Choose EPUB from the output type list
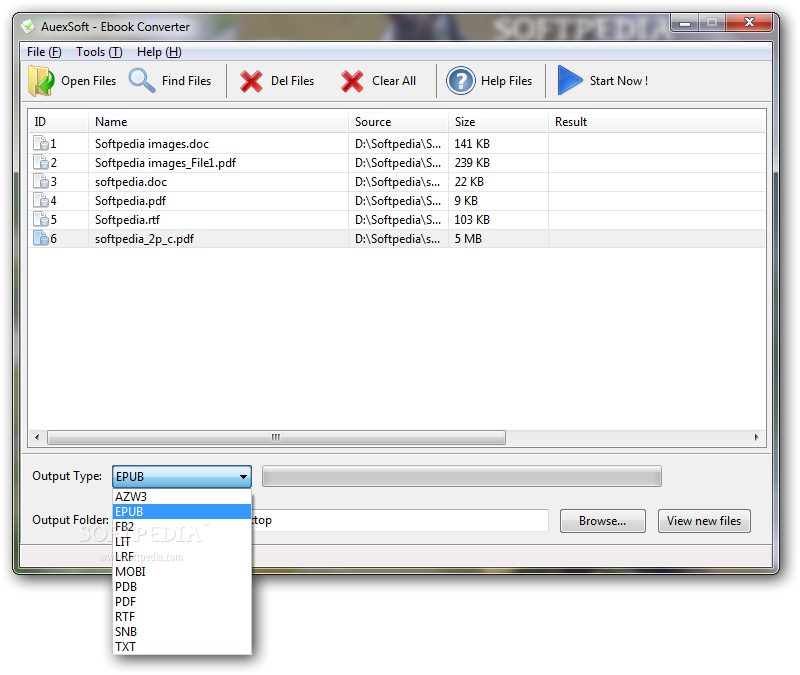Image resolution: width=800 pixels, height=675 pixels. [182, 511]
